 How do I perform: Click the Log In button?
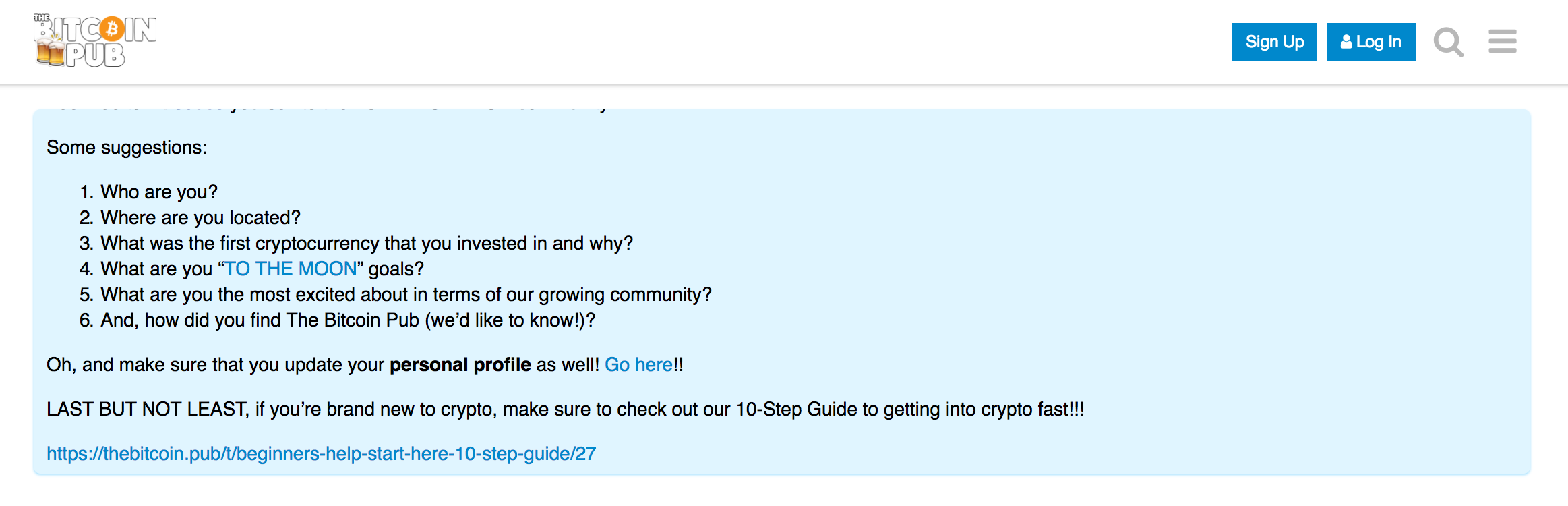point(1370,42)
